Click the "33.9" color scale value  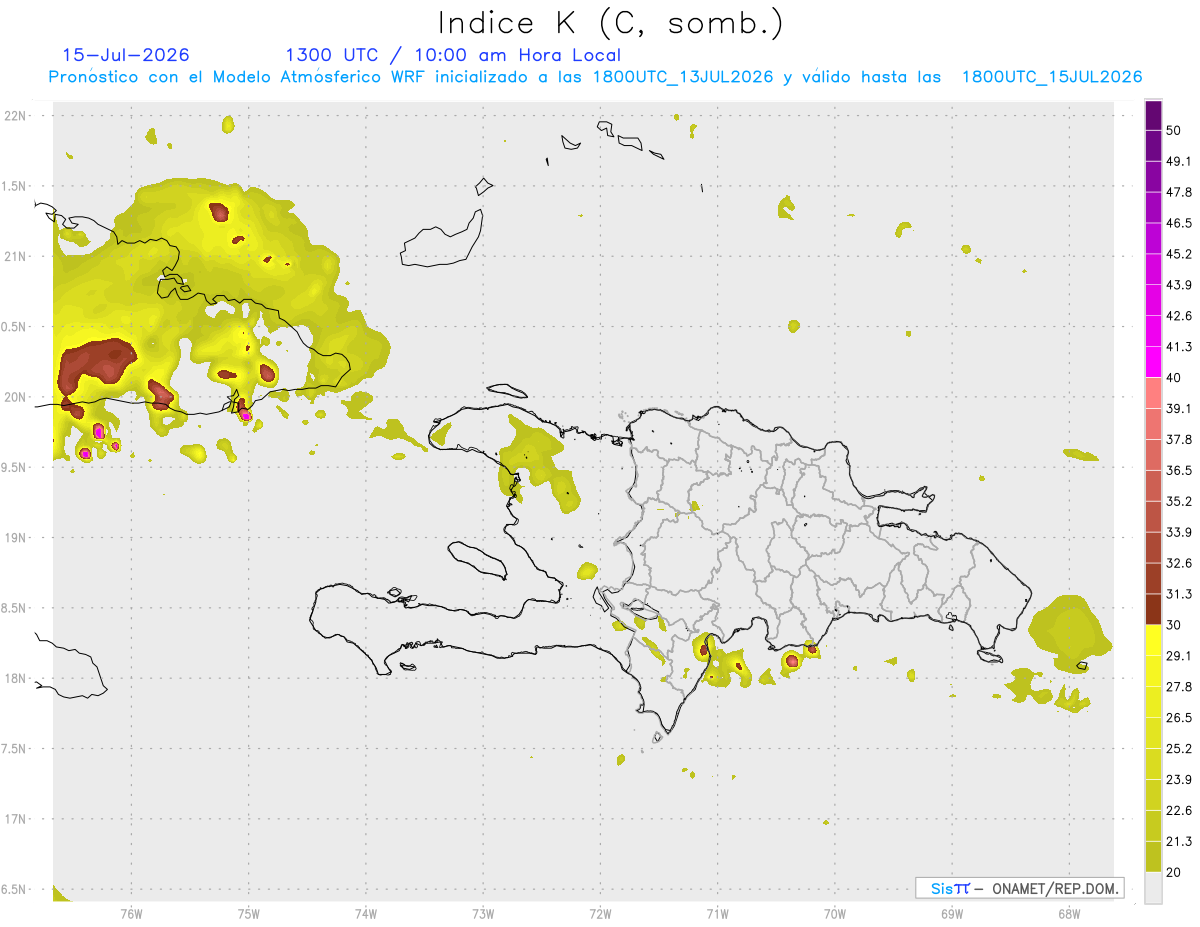(1179, 532)
